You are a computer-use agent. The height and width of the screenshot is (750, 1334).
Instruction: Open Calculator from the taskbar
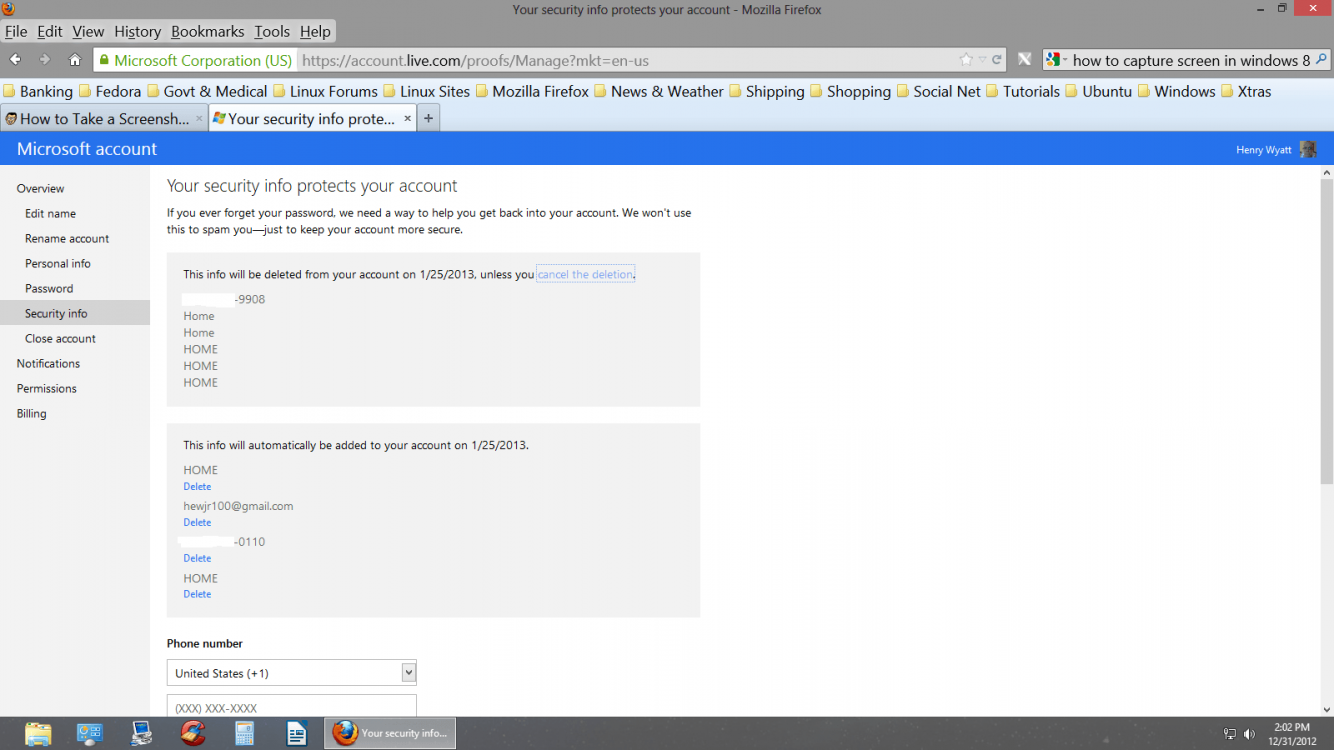[244, 733]
